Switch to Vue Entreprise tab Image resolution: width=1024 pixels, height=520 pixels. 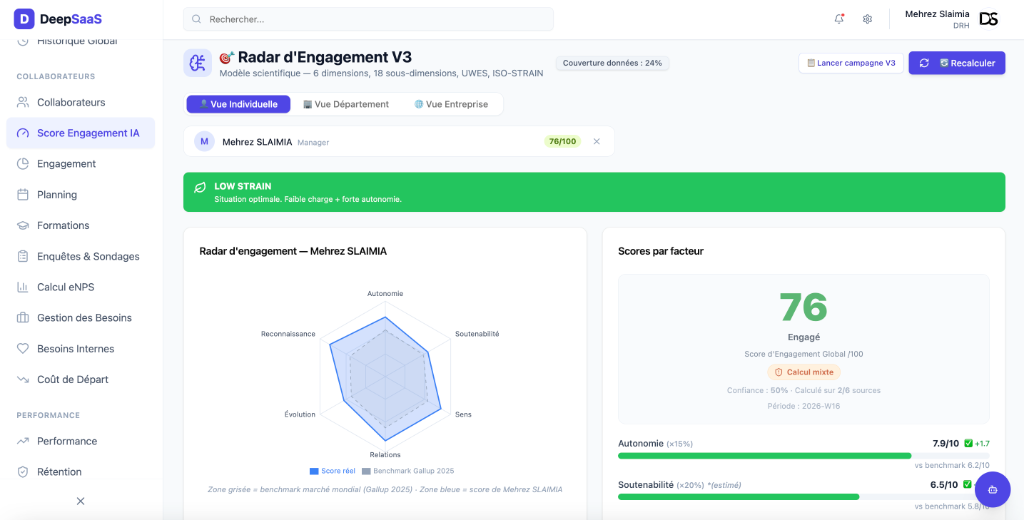coord(451,104)
